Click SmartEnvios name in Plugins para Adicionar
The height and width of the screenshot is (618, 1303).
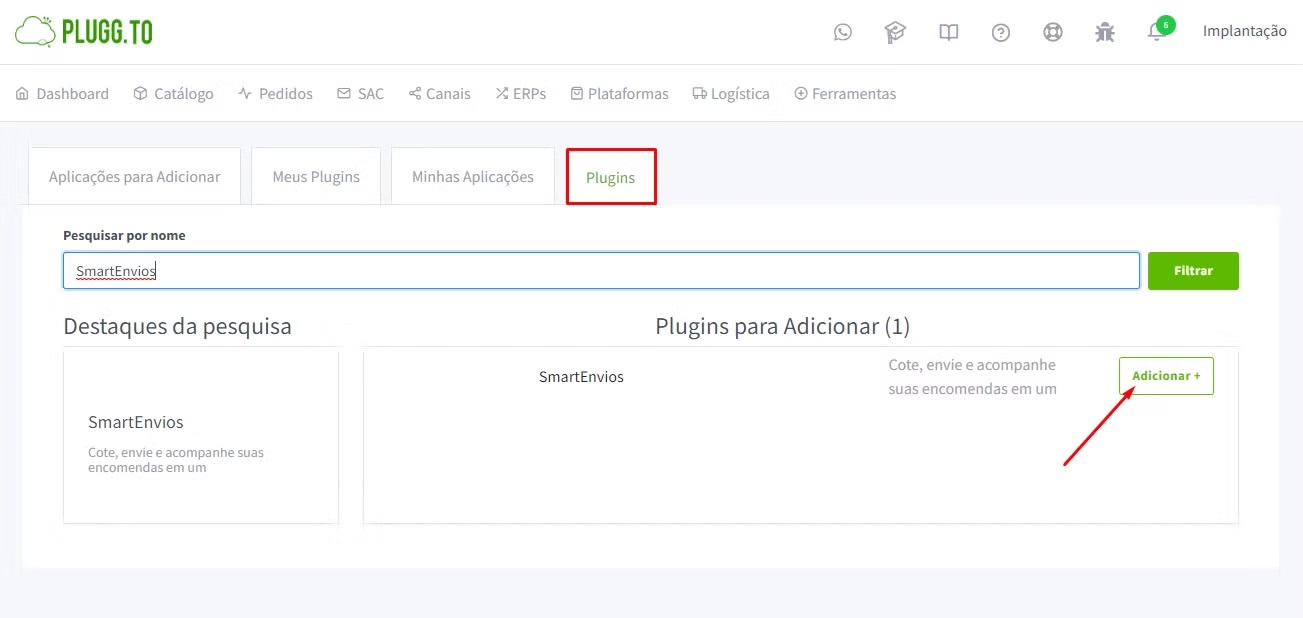(581, 377)
